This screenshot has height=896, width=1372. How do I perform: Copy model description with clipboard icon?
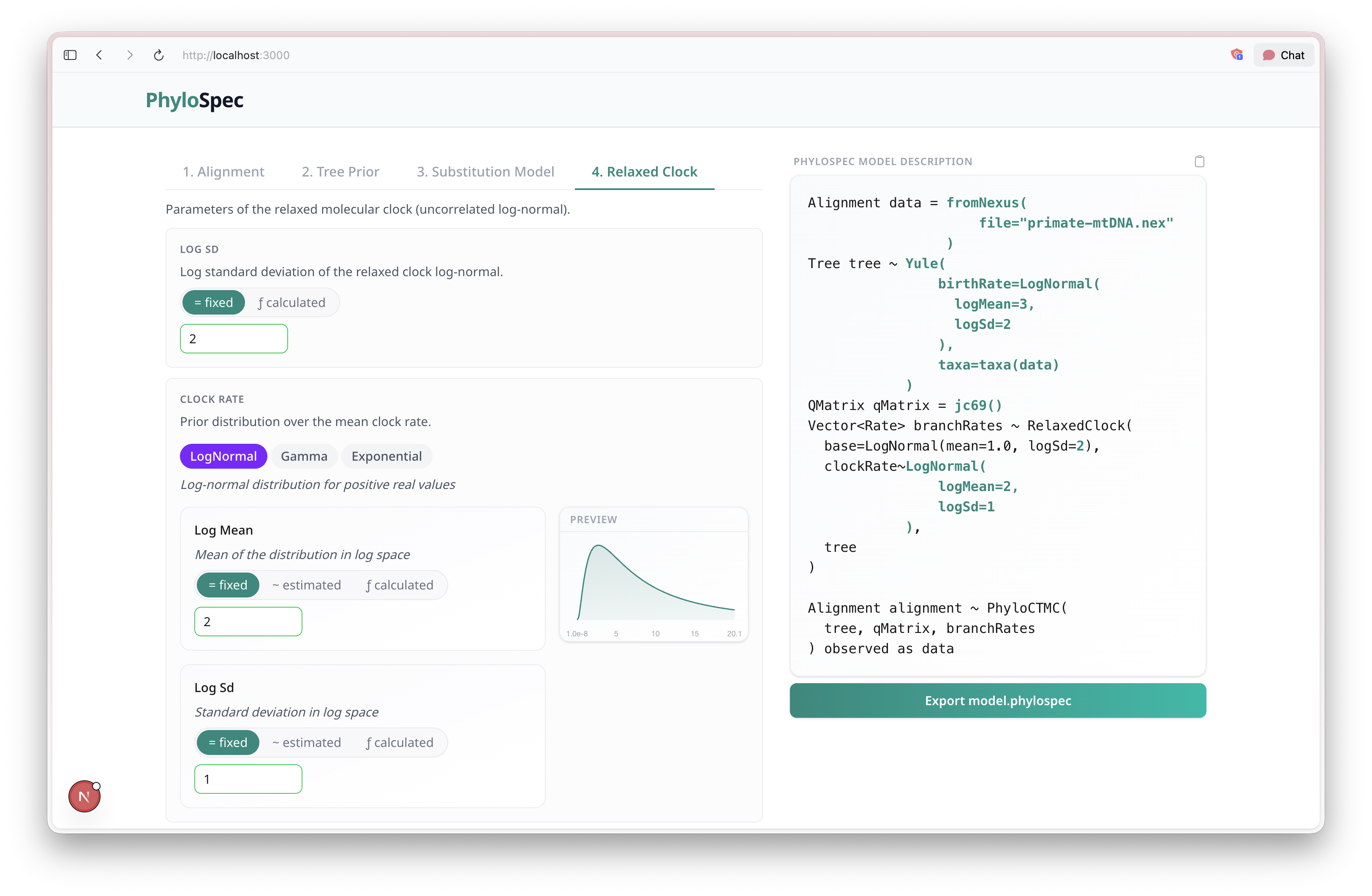pyautogui.click(x=1200, y=161)
